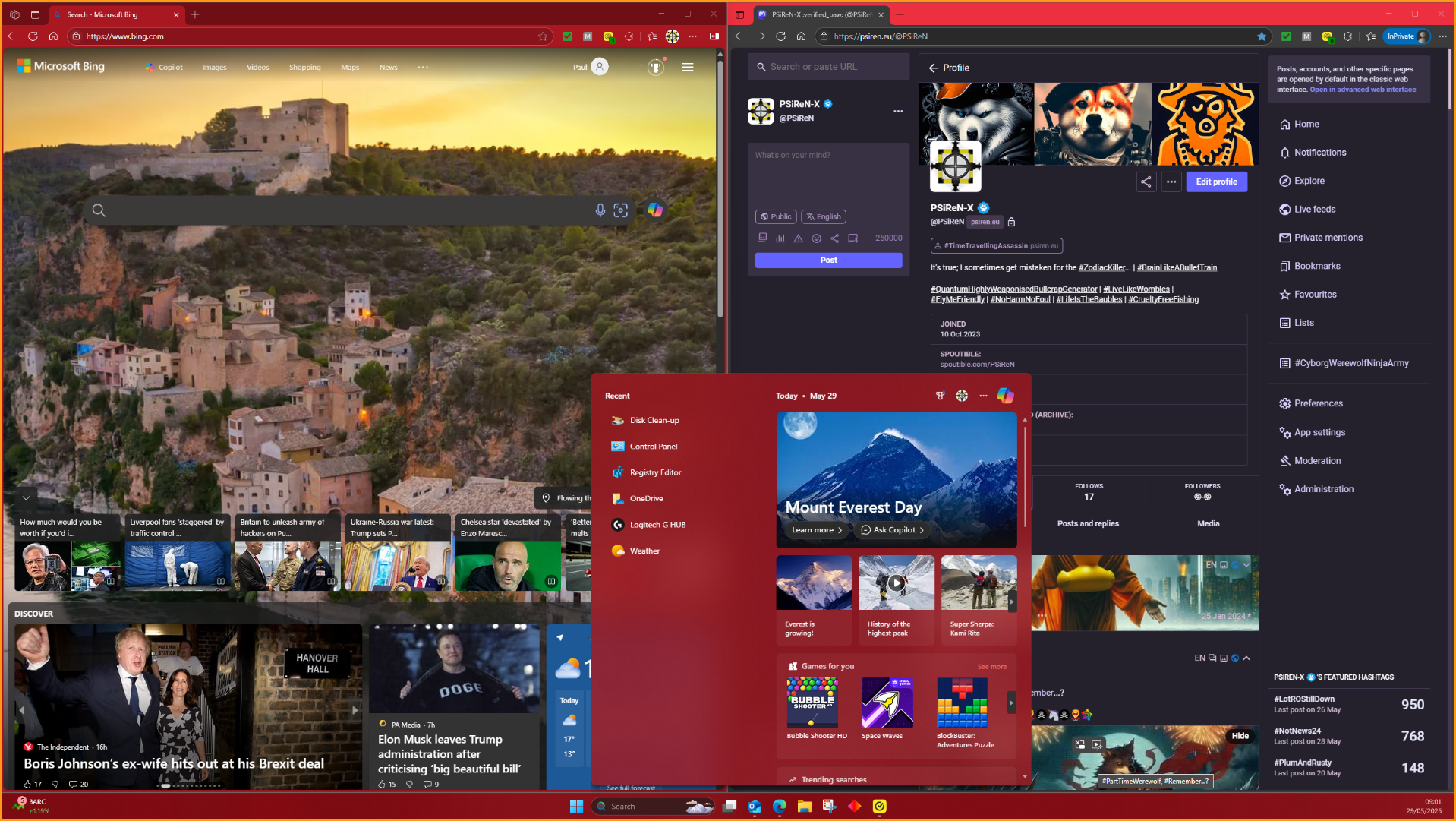Click the See more link in Games for you

click(x=992, y=667)
